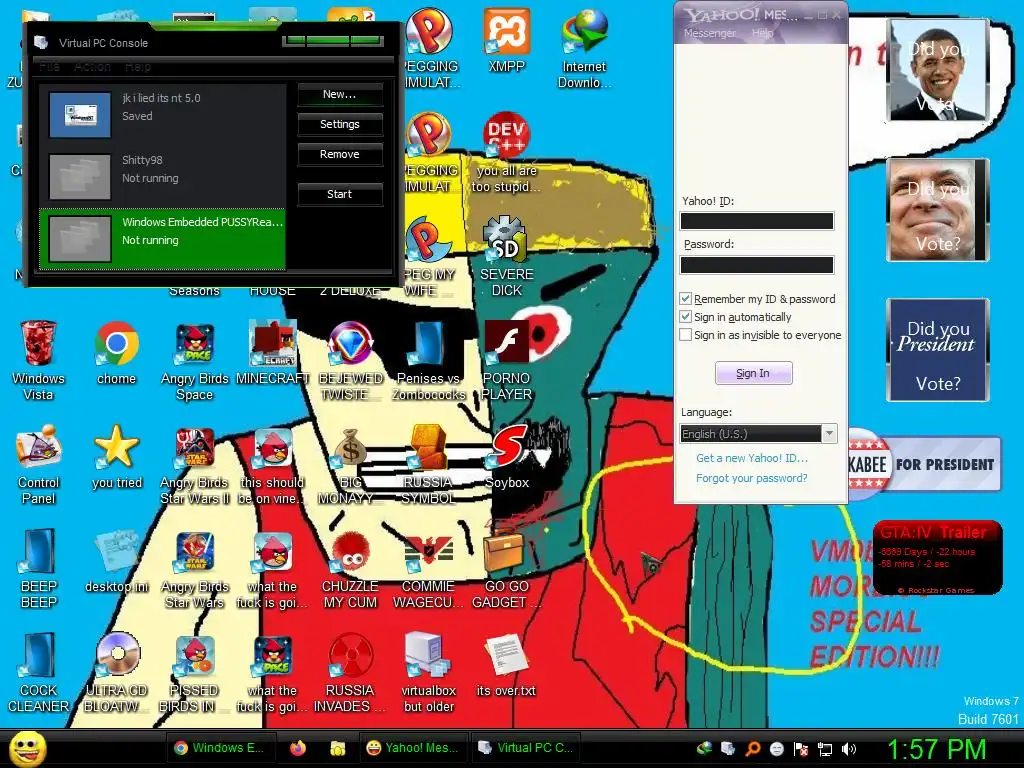Select the 'jk i lied its nt 5.0' virtual machine
The image size is (1024, 768).
pyautogui.click(x=162, y=114)
